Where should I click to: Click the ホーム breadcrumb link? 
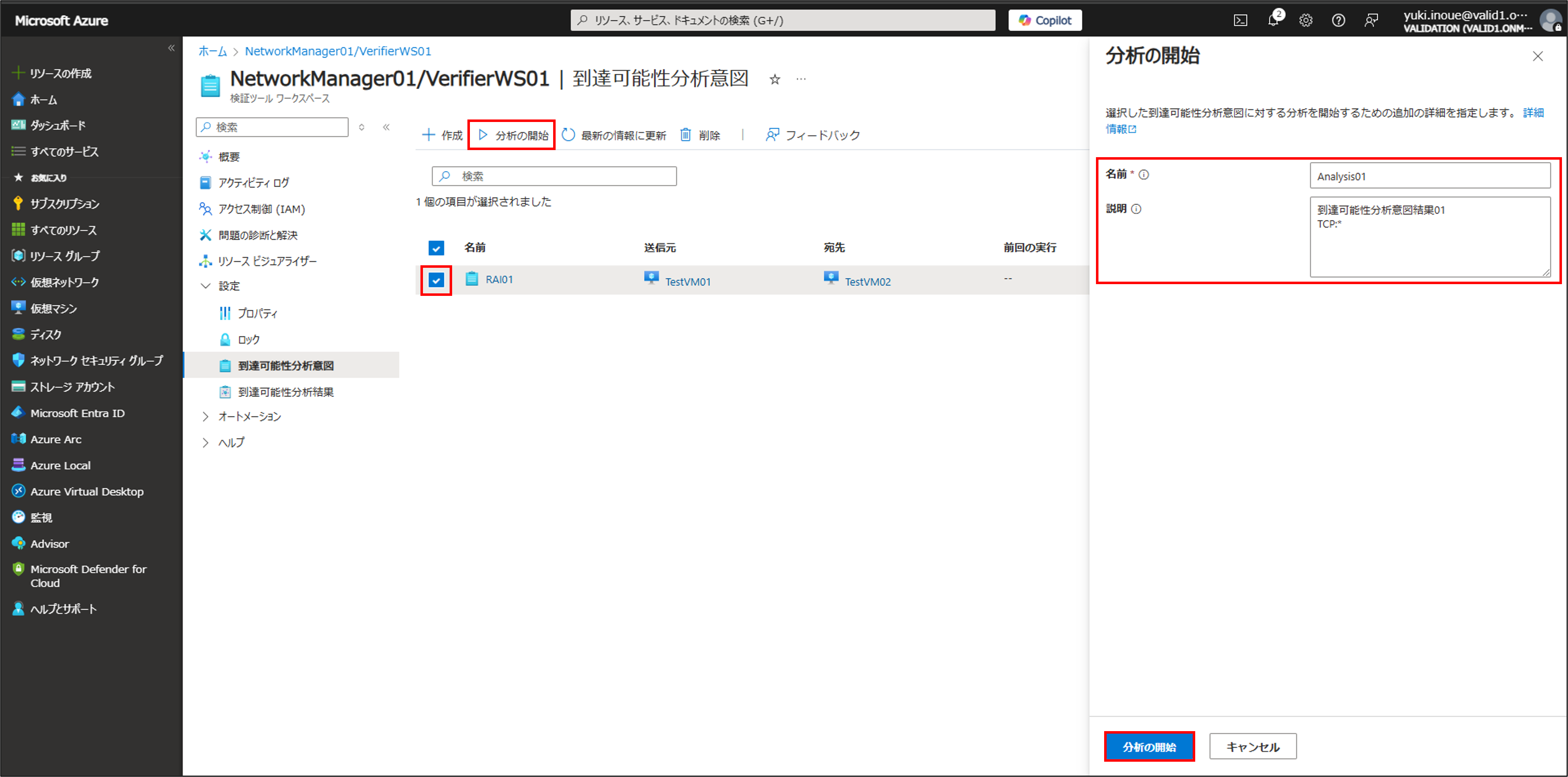(212, 51)
